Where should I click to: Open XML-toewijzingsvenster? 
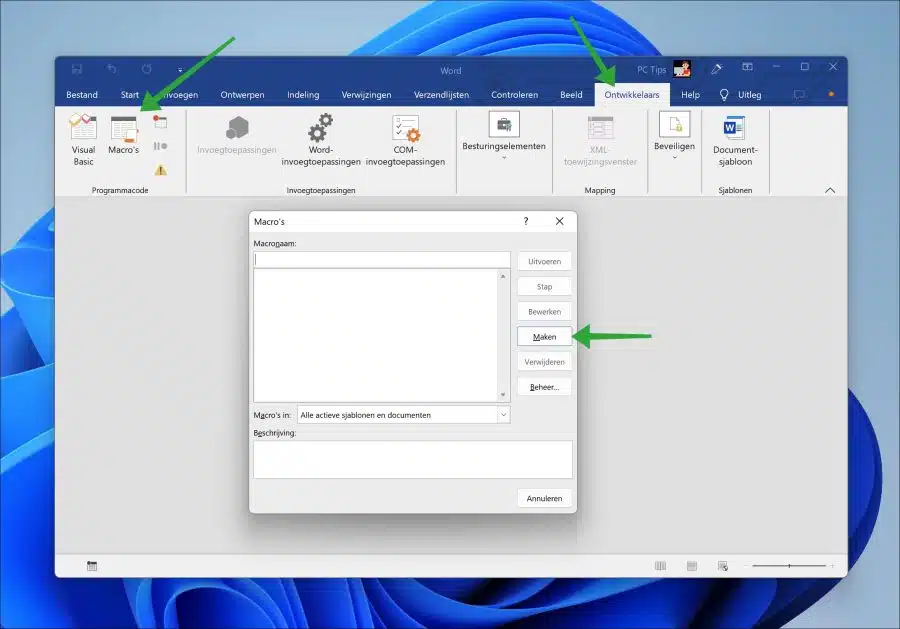click(x=600, y=141)
